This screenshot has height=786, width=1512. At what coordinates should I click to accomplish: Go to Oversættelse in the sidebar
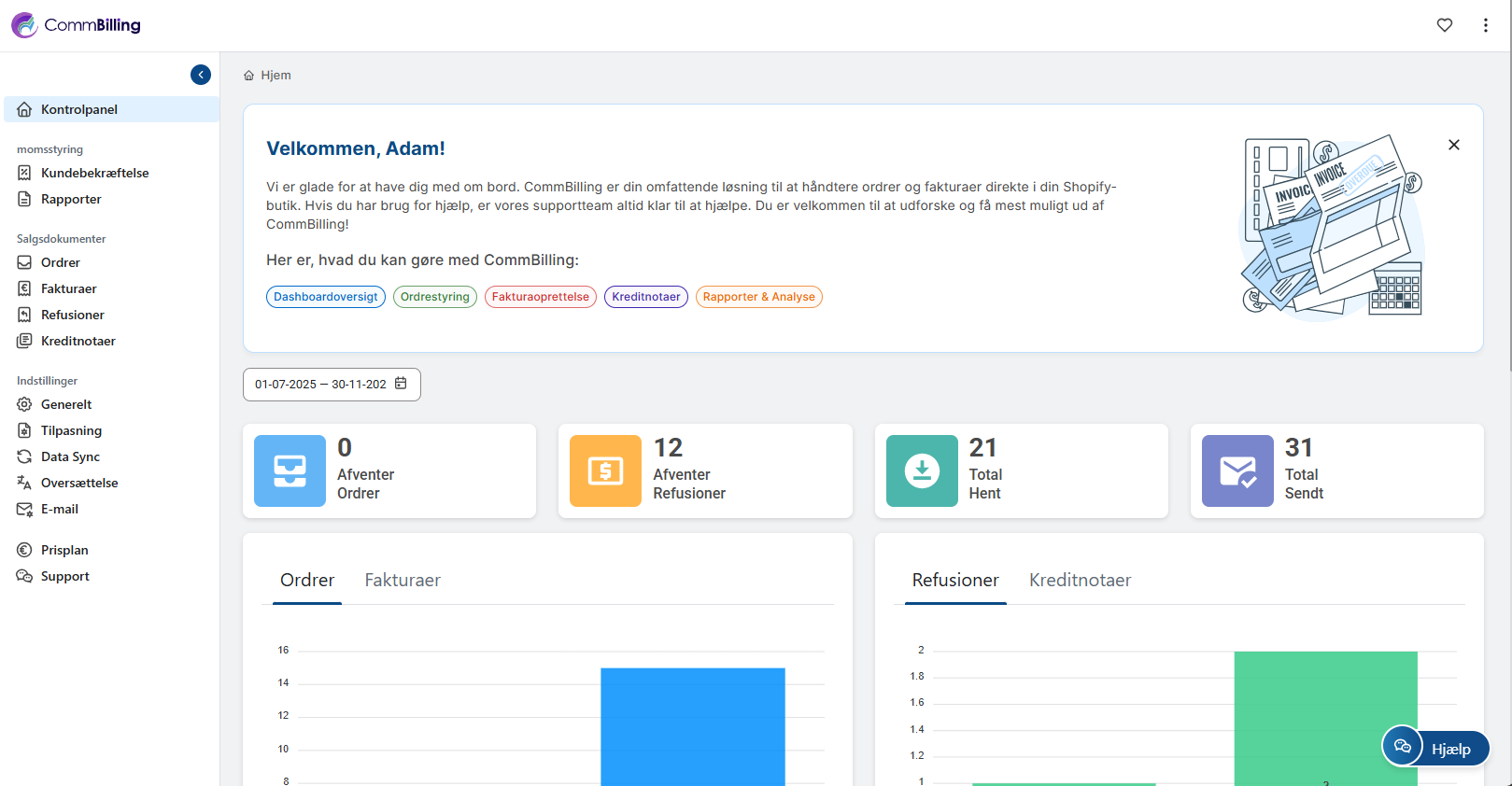79,483
